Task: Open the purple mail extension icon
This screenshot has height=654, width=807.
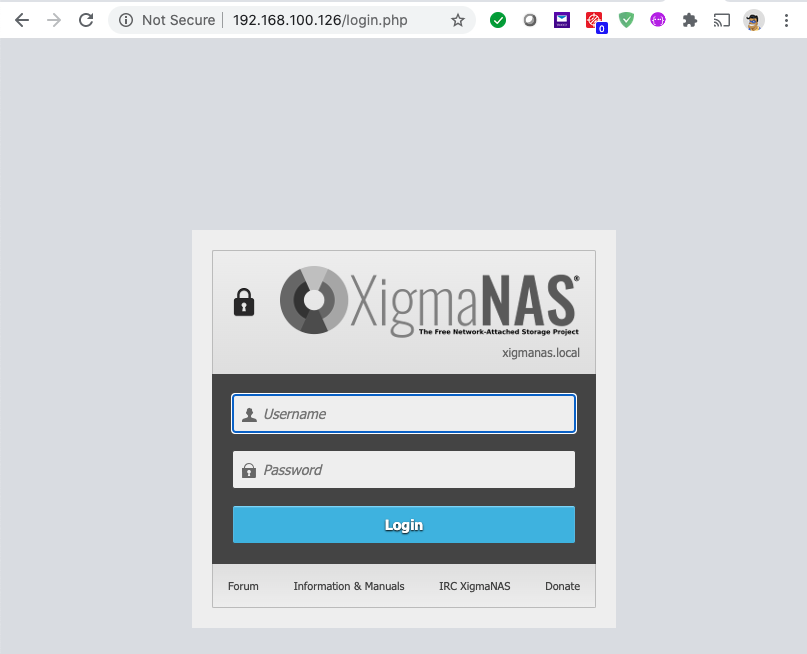Action: [x=562, y=20]
